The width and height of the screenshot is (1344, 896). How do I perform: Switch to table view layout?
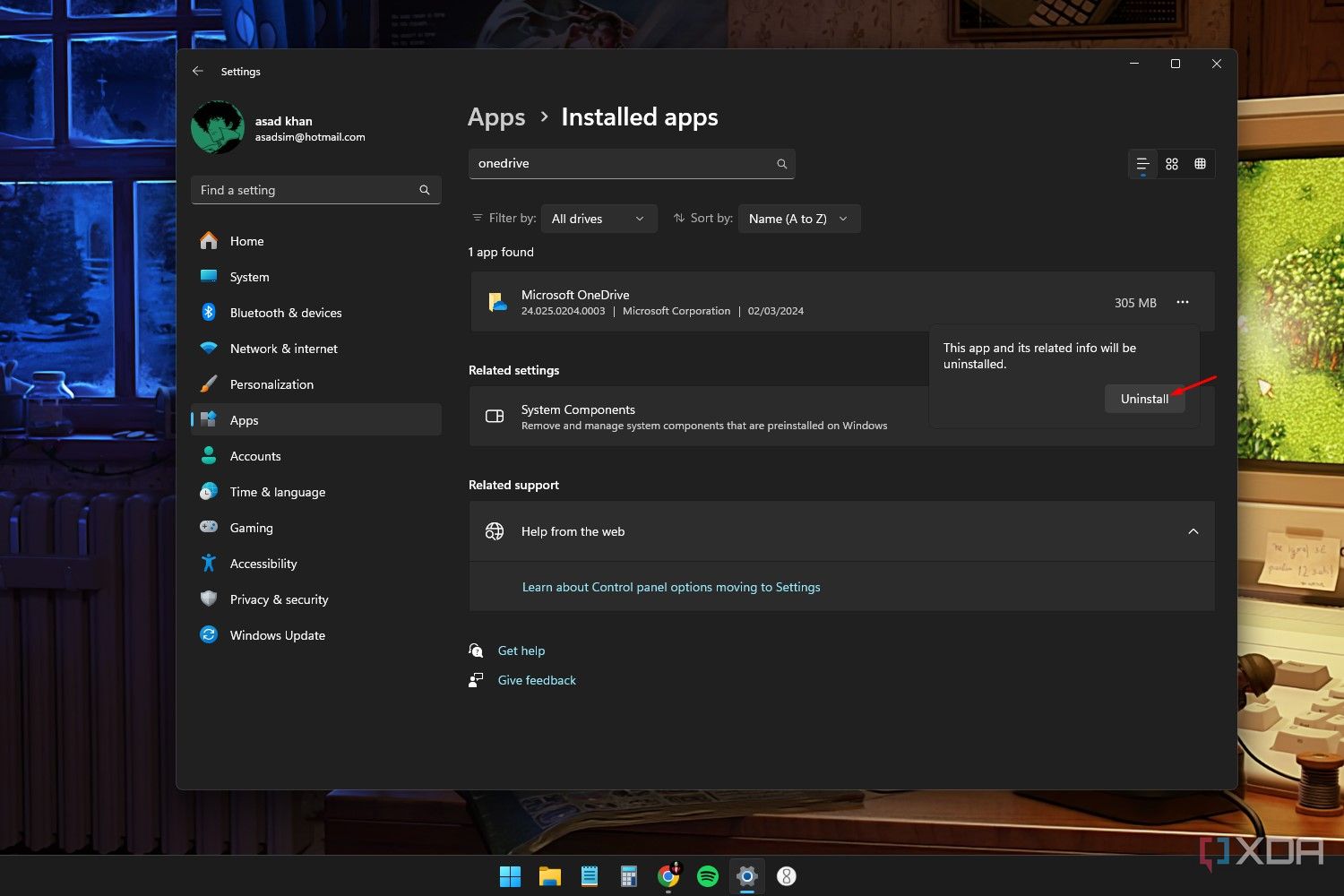[1201, 164]
